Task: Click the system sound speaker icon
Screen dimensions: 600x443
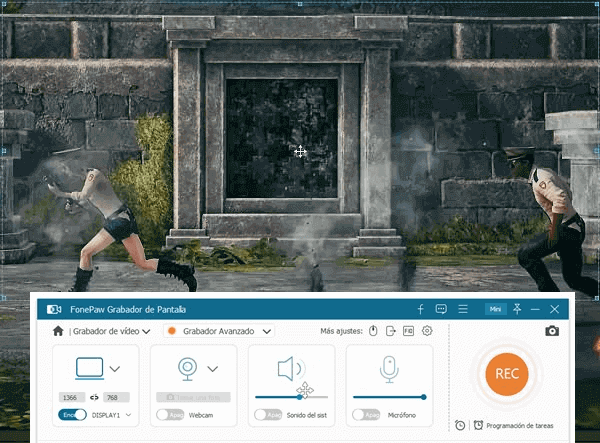Action: (x=291, y=369)
